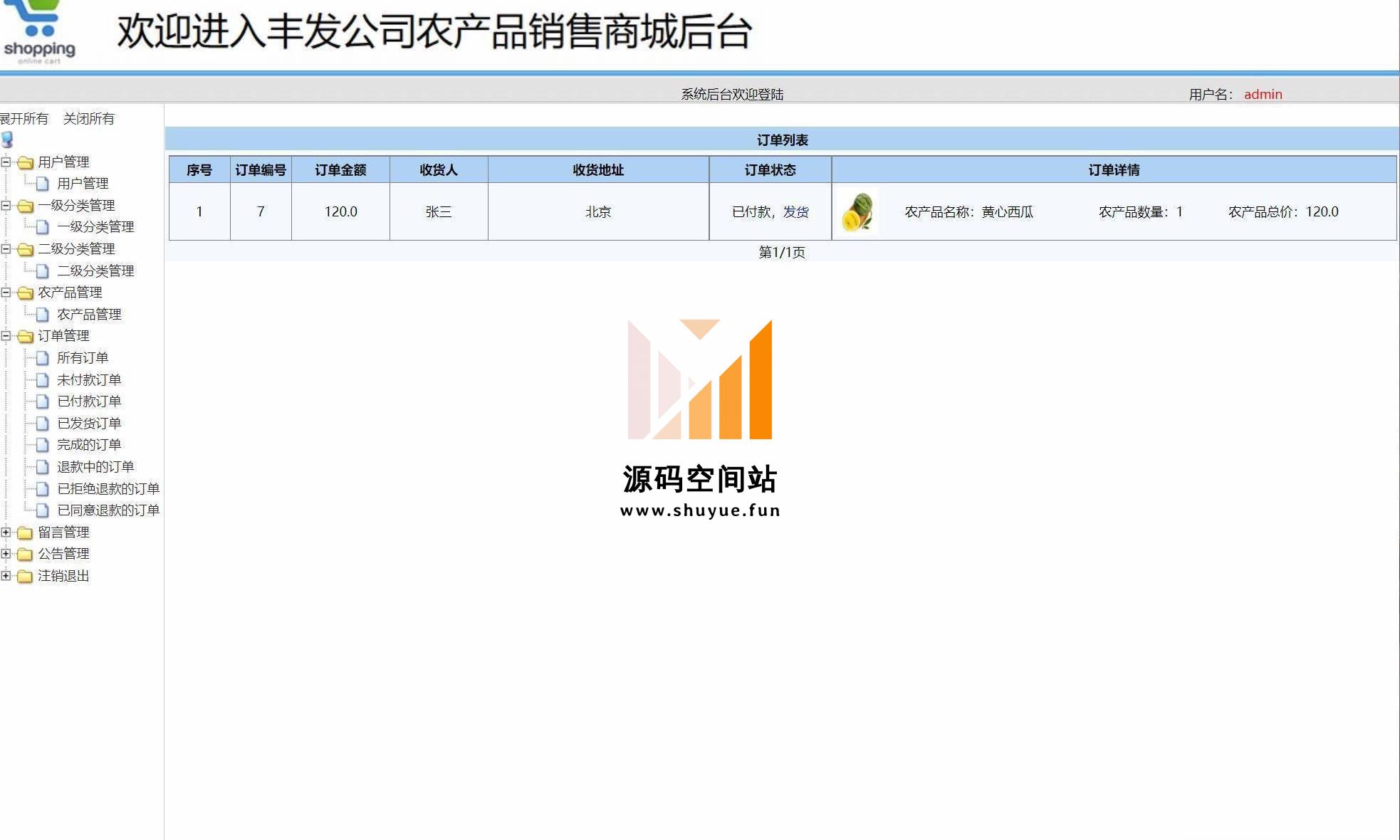Image resolution: width=1400 pixels, height=840 pixels.
Task: Click the 已付款，发货 status cell
Action: (770, 211)
